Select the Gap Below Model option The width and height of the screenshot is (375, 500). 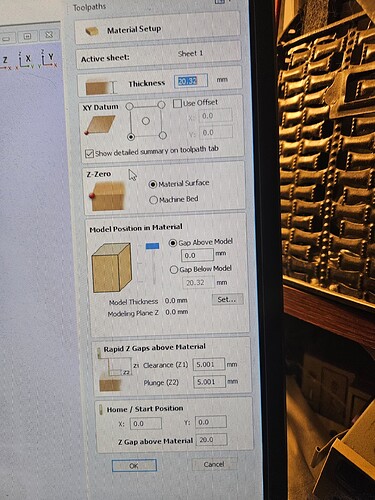tap(174, 270)
